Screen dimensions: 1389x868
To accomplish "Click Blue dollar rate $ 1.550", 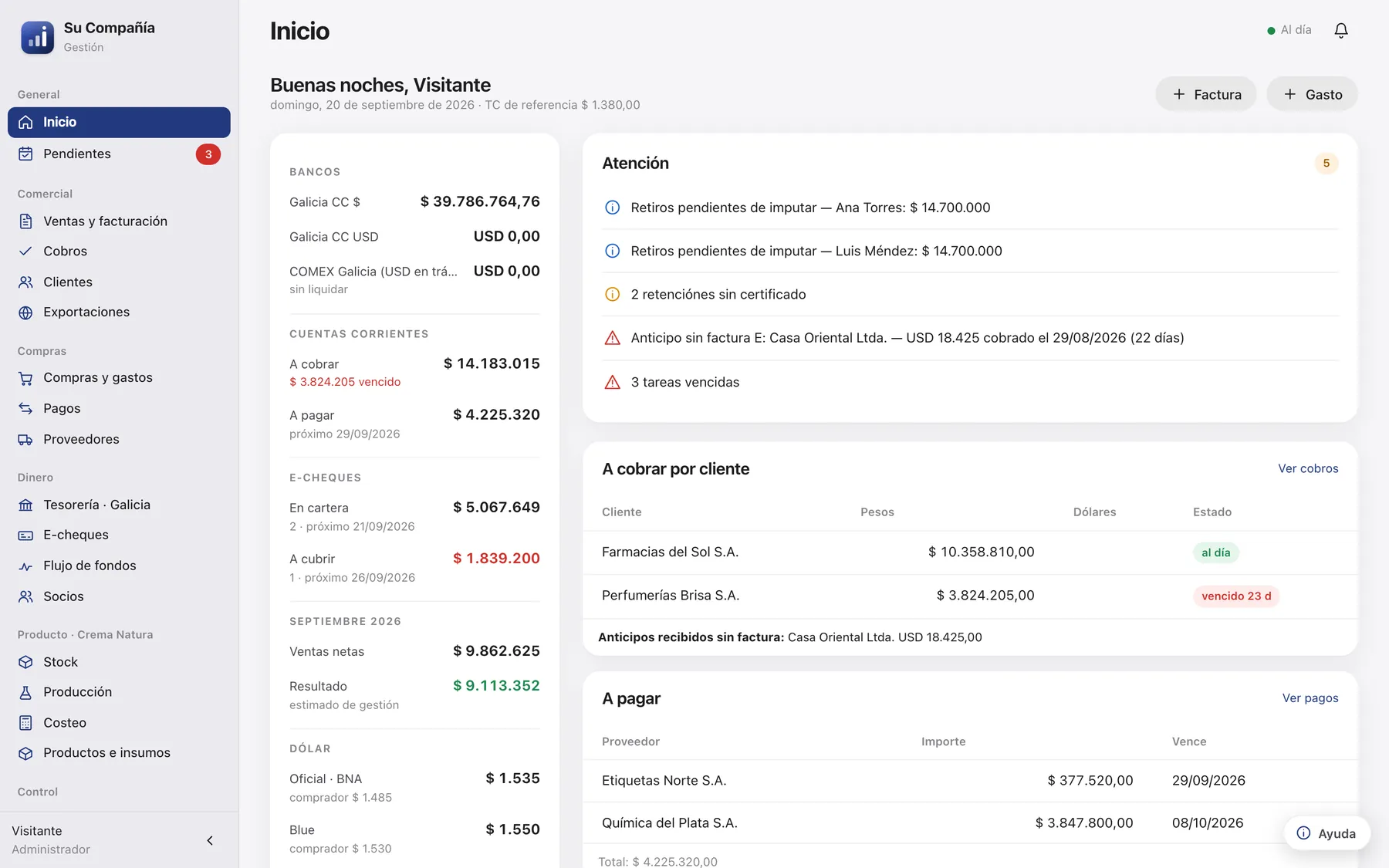I will click(x=512, y=829).
